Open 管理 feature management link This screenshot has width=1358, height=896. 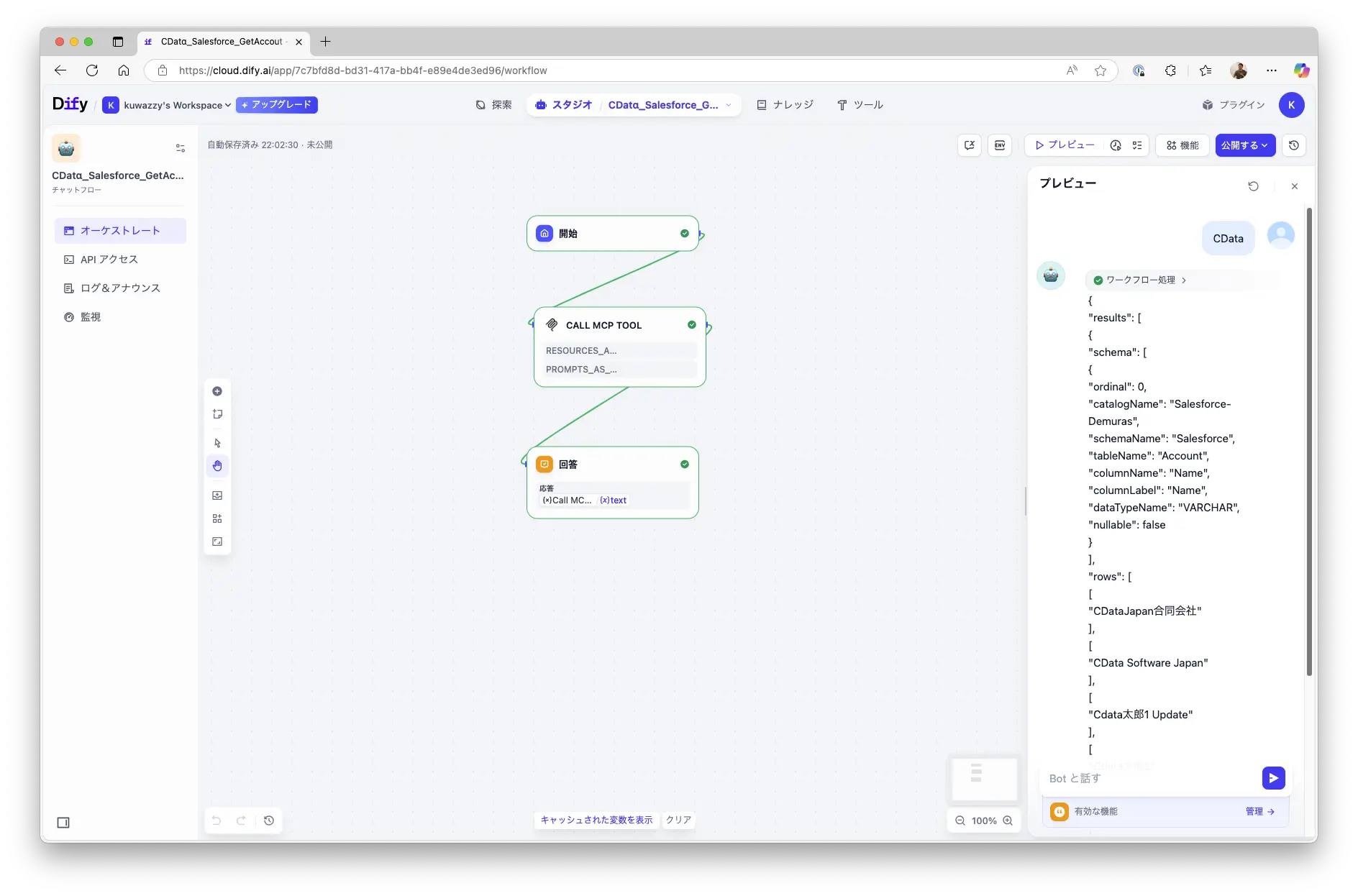pyautogui.click(x=1260, y=811)
